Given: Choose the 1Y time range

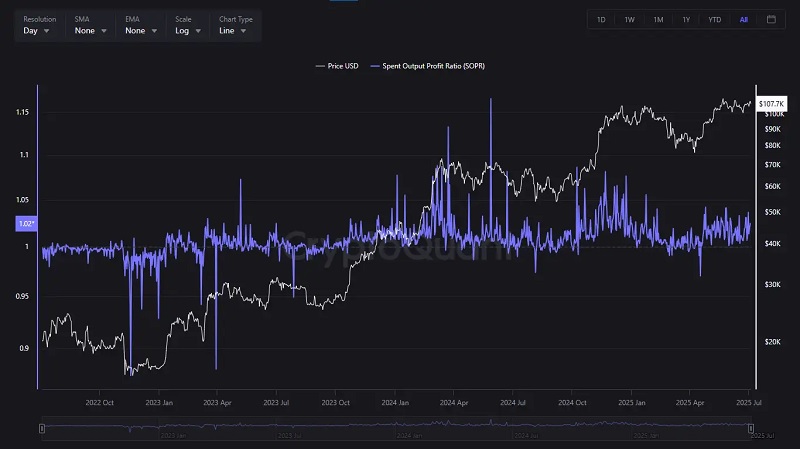Looking at the screenshot, I should 686,19.
